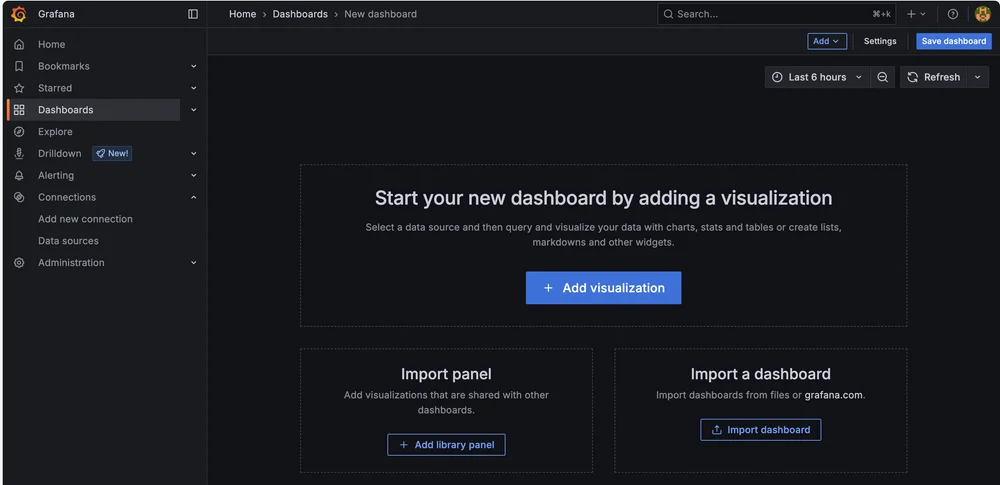Click the Alerting bell icon
Image resolution: width=1000 pixels, height=485 pixels.
click(x=19, y=175)
